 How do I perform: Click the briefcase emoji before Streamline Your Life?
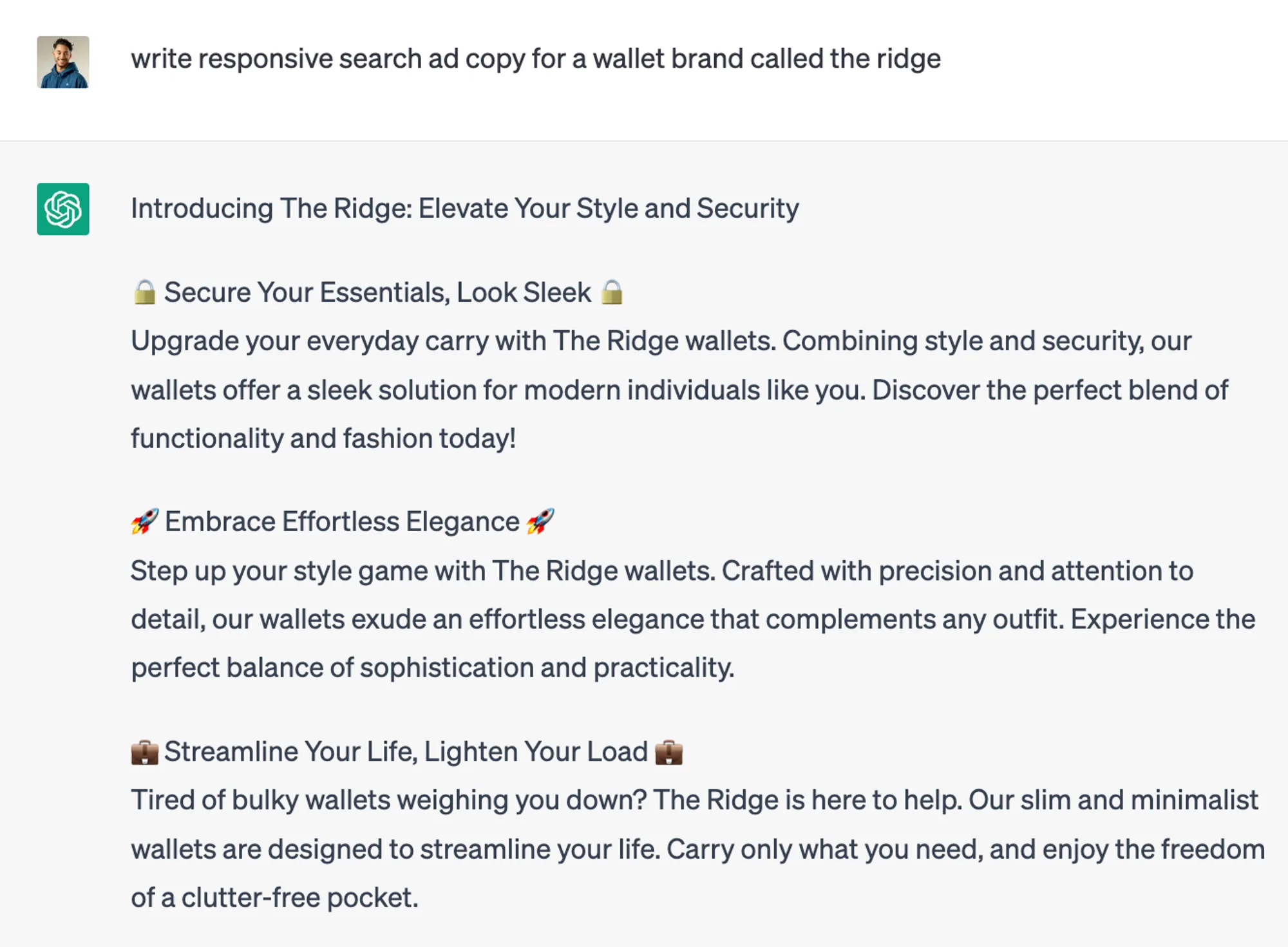click(x=144, y=752)
